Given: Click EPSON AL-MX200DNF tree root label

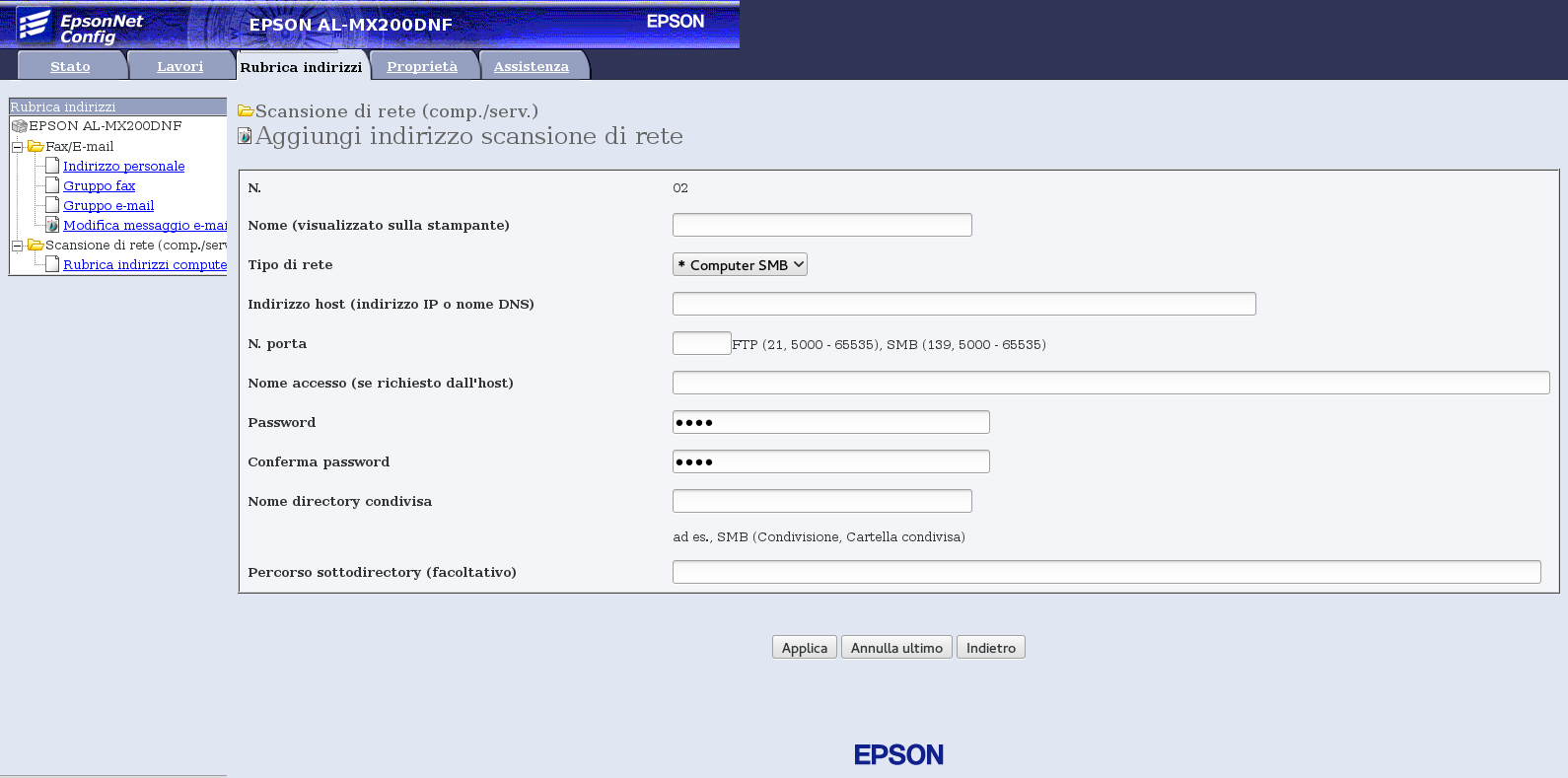Looking at the screenshot, I should point(106,126).
